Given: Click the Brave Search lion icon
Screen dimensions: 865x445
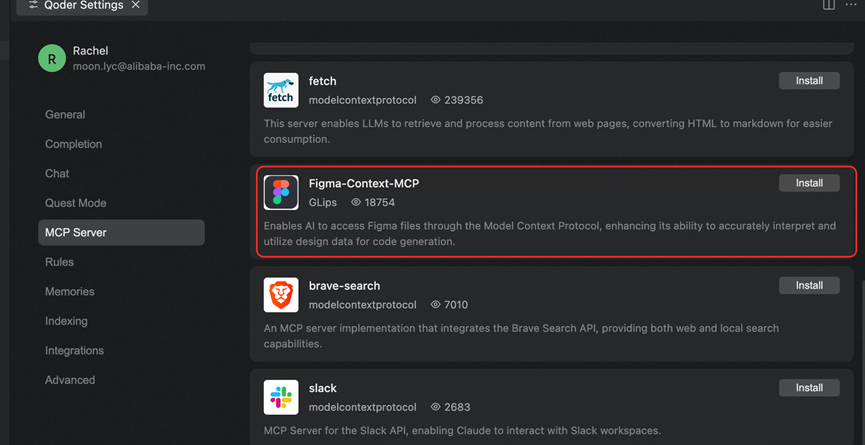Looking at the screenshot, I should click(x=281, y=295).
